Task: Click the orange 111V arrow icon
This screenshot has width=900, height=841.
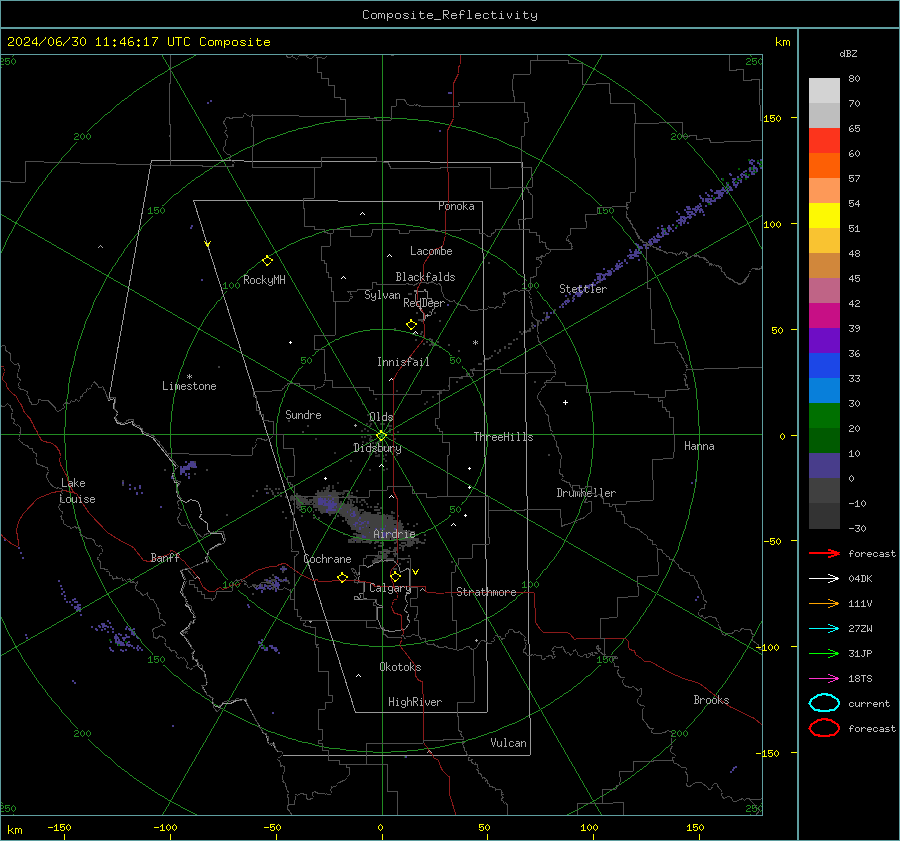Action: [824, 603]
